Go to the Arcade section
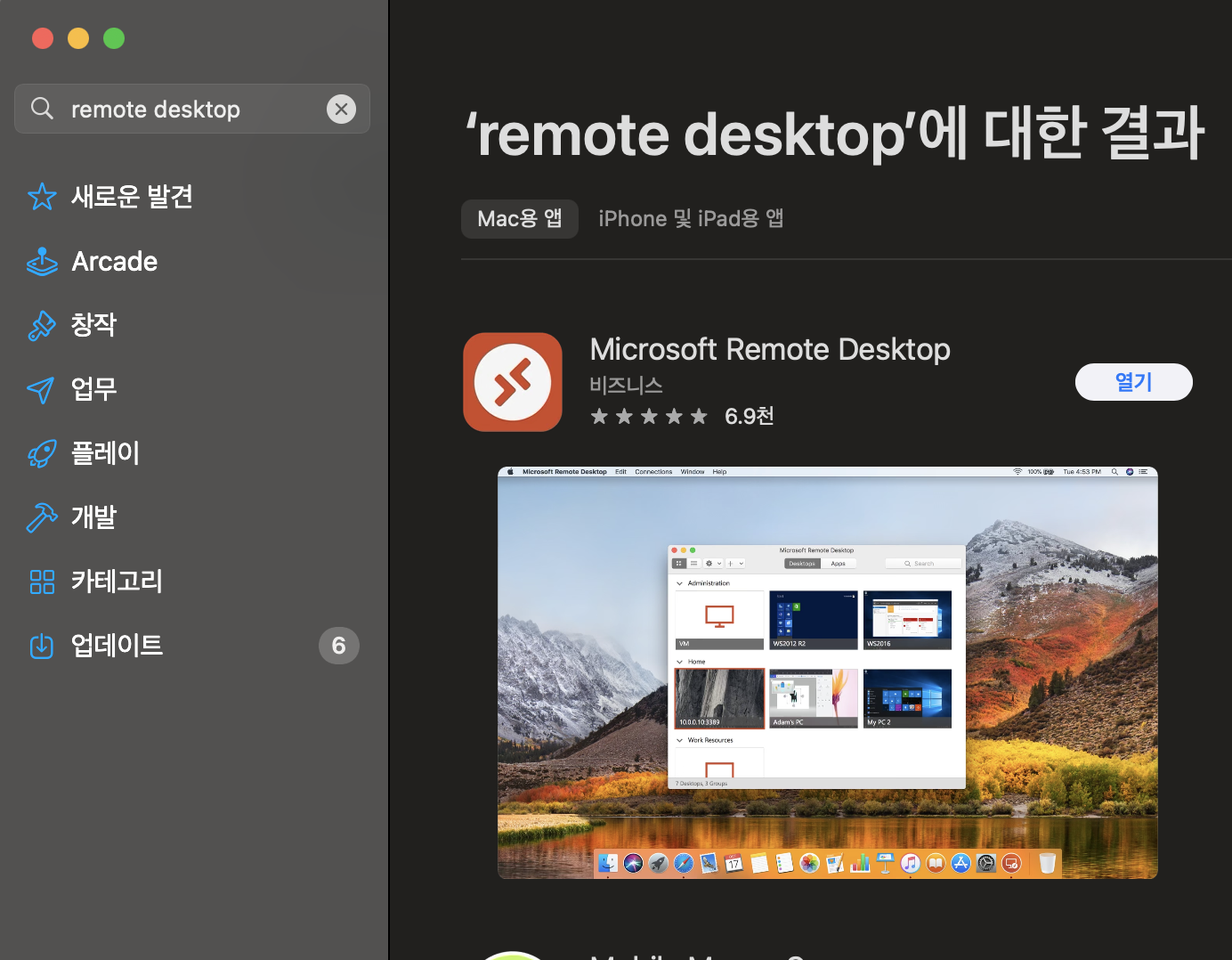Viewport: 1232px width, 960px height. click(115, 261)
